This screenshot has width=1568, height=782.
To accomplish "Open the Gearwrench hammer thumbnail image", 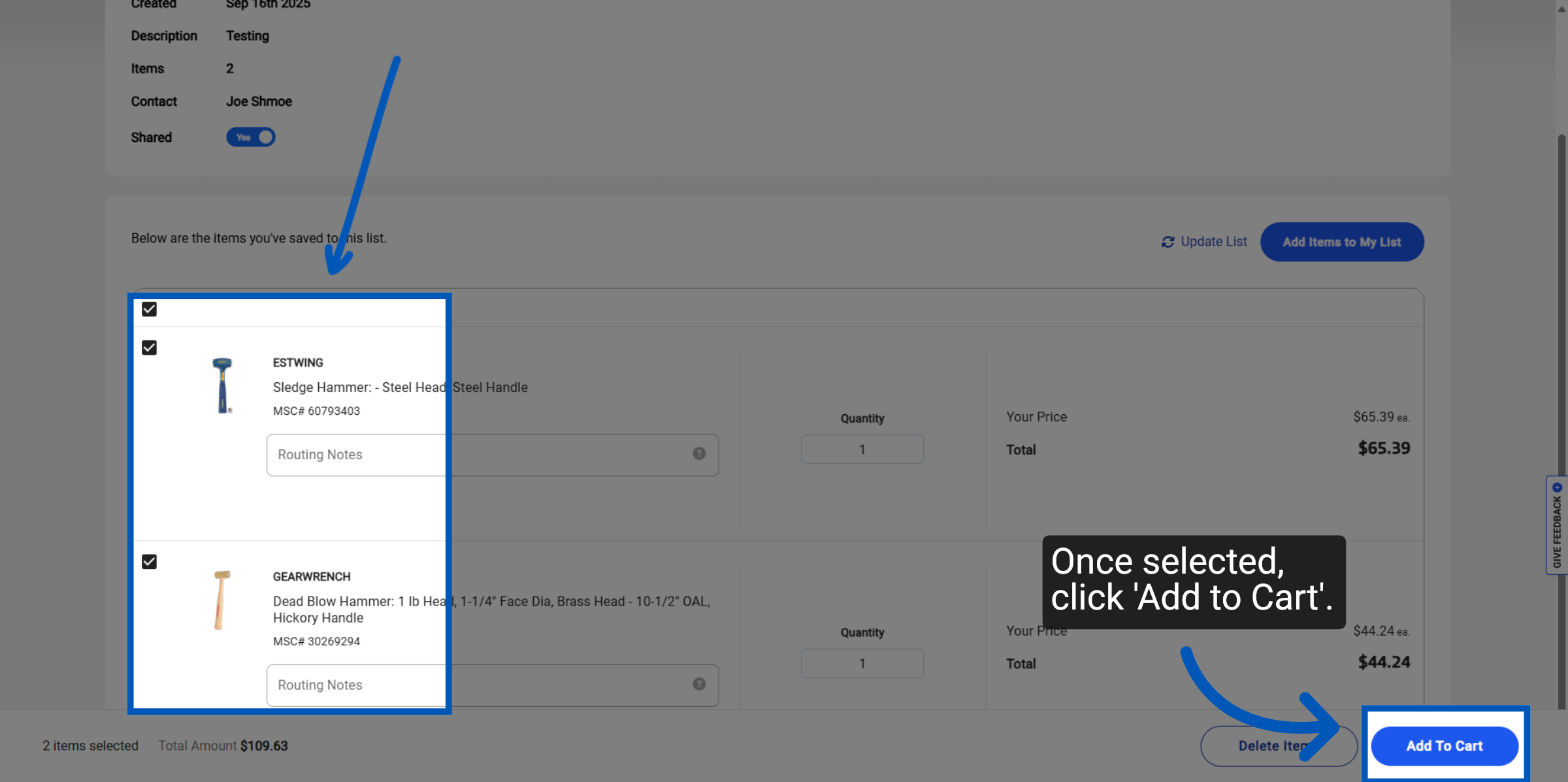I will click(221, 600).
